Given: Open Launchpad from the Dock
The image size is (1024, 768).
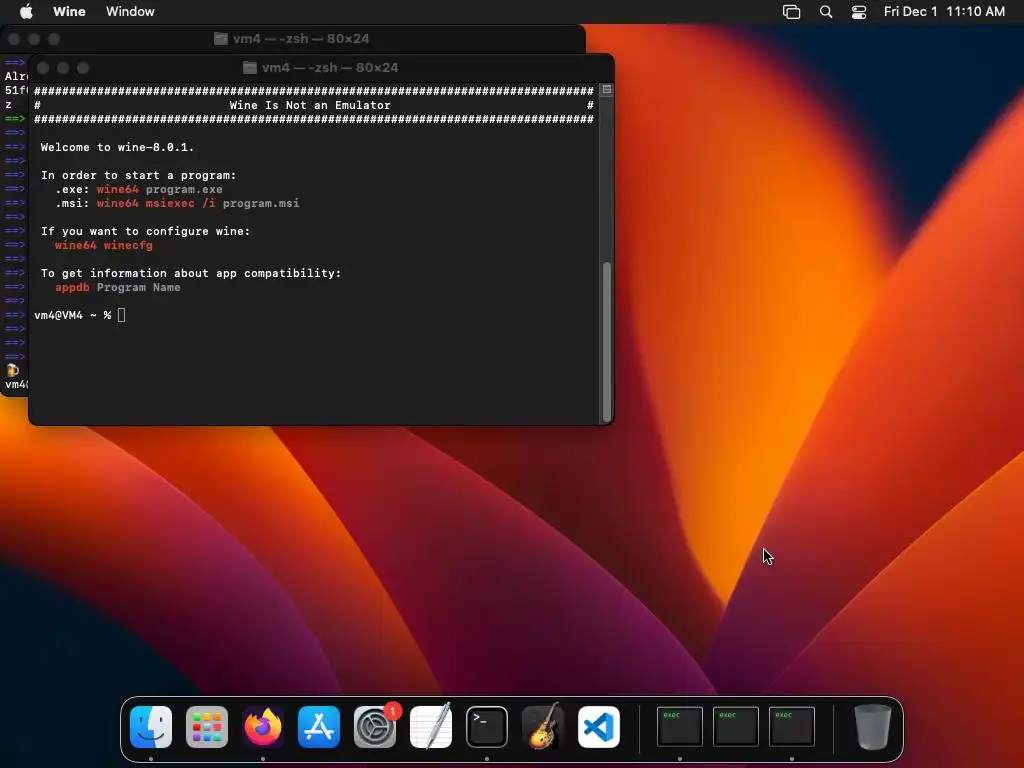Looking at the screenshot, I should pos(207,726).
